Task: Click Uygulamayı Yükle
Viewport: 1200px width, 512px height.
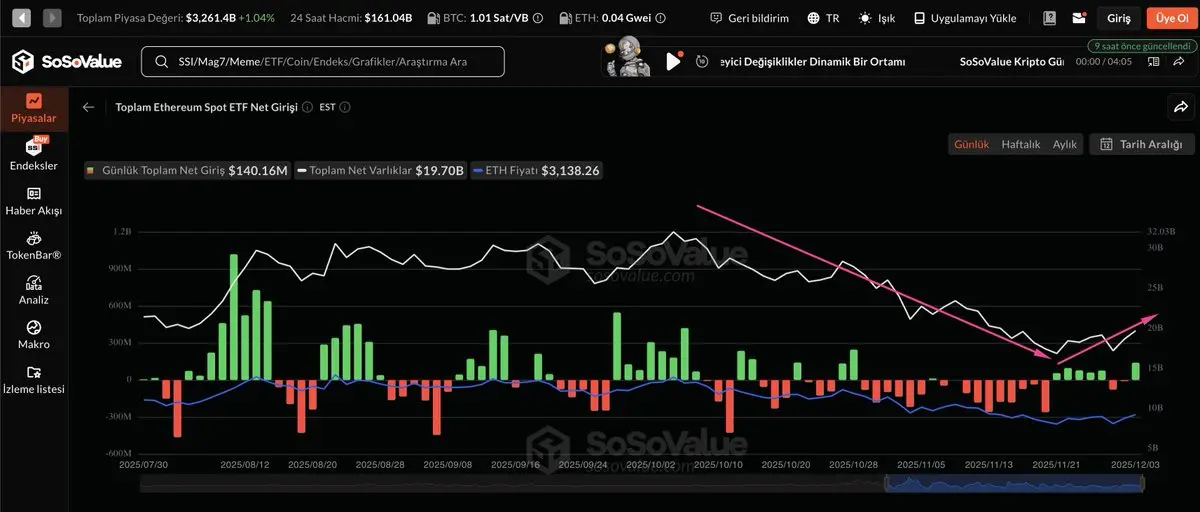Action: pyautogui.click(x=965, y=18)
